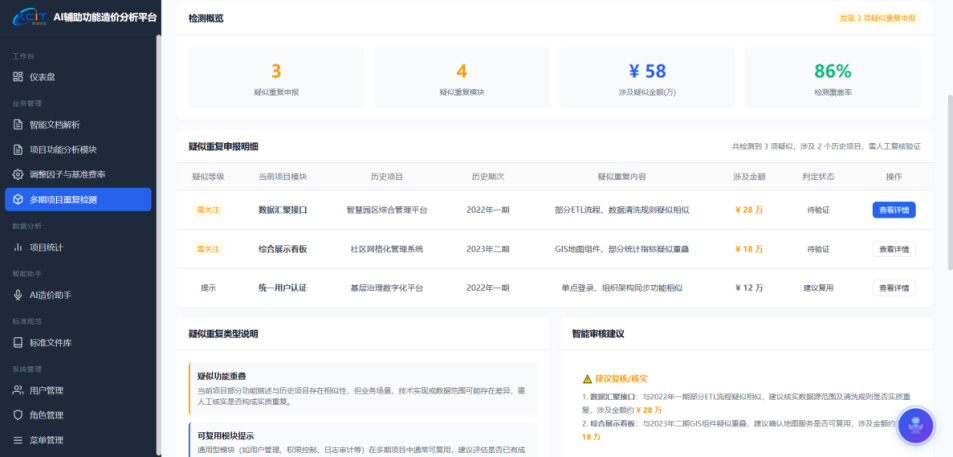Click the 提示 level in 统一用户认证 row
This screenshot has height=457, width=953.
[x=208, y=288]
